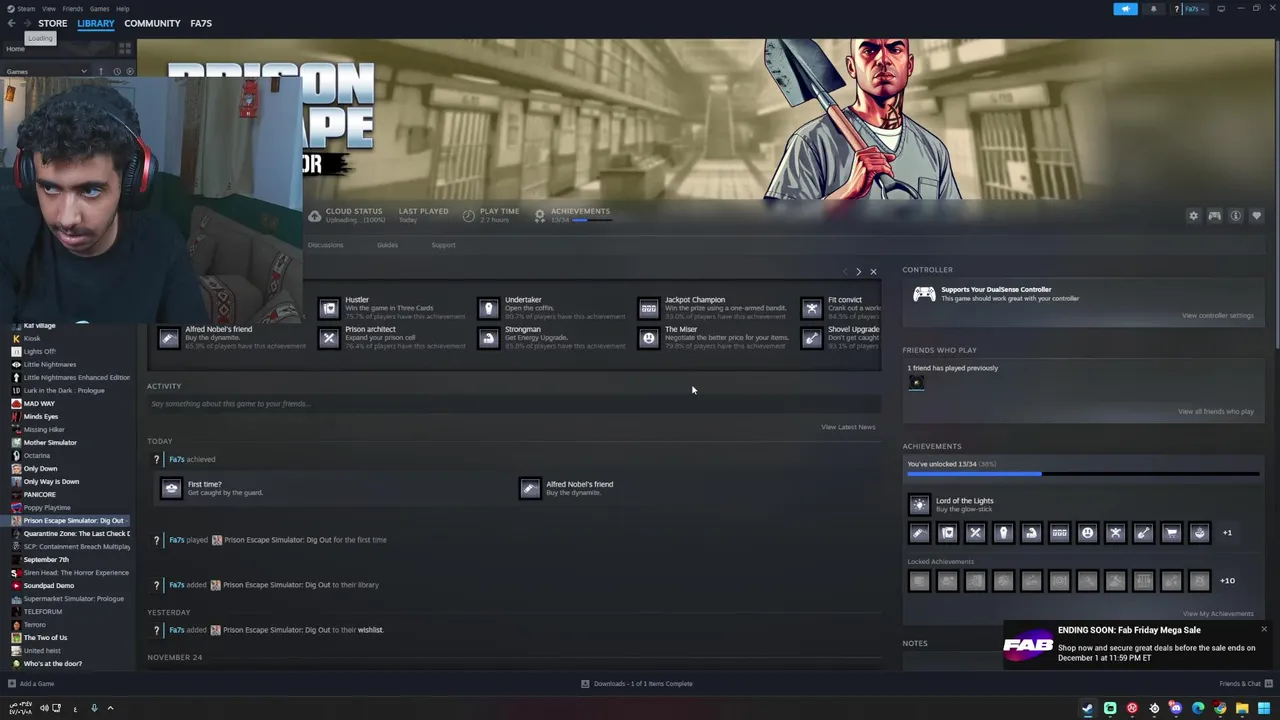Open Downloads status at bottom bar

coord(637,684)
